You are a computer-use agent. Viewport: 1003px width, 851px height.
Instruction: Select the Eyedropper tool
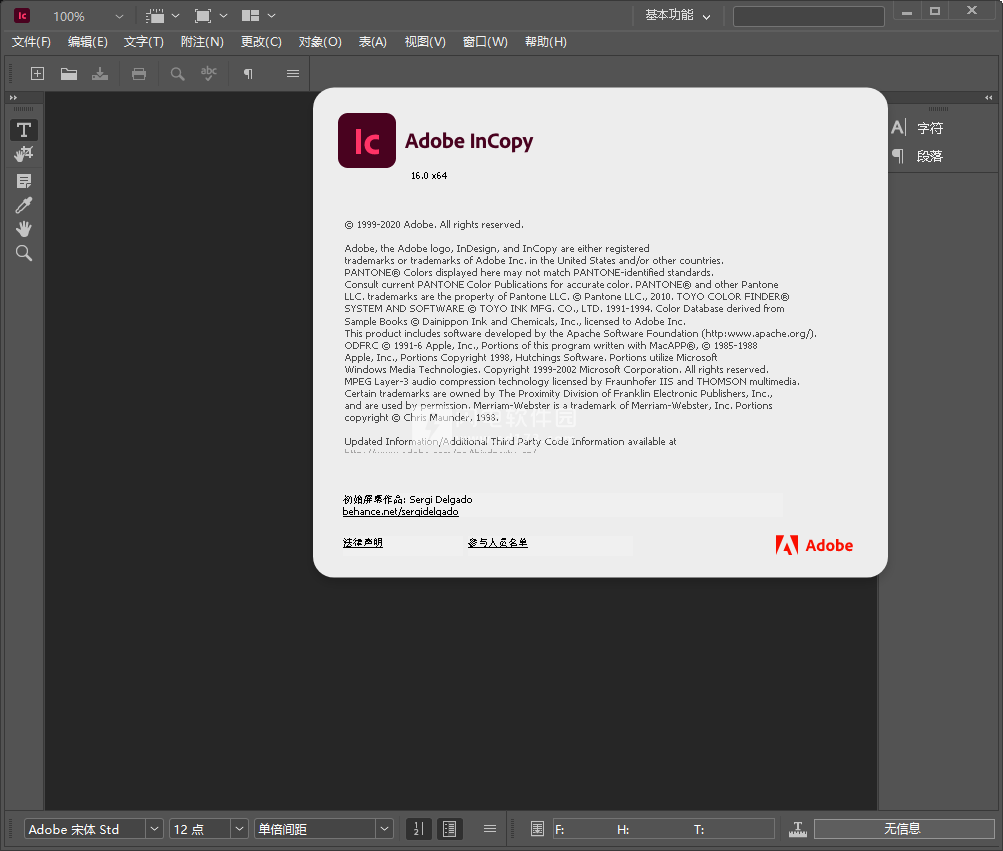24,205
